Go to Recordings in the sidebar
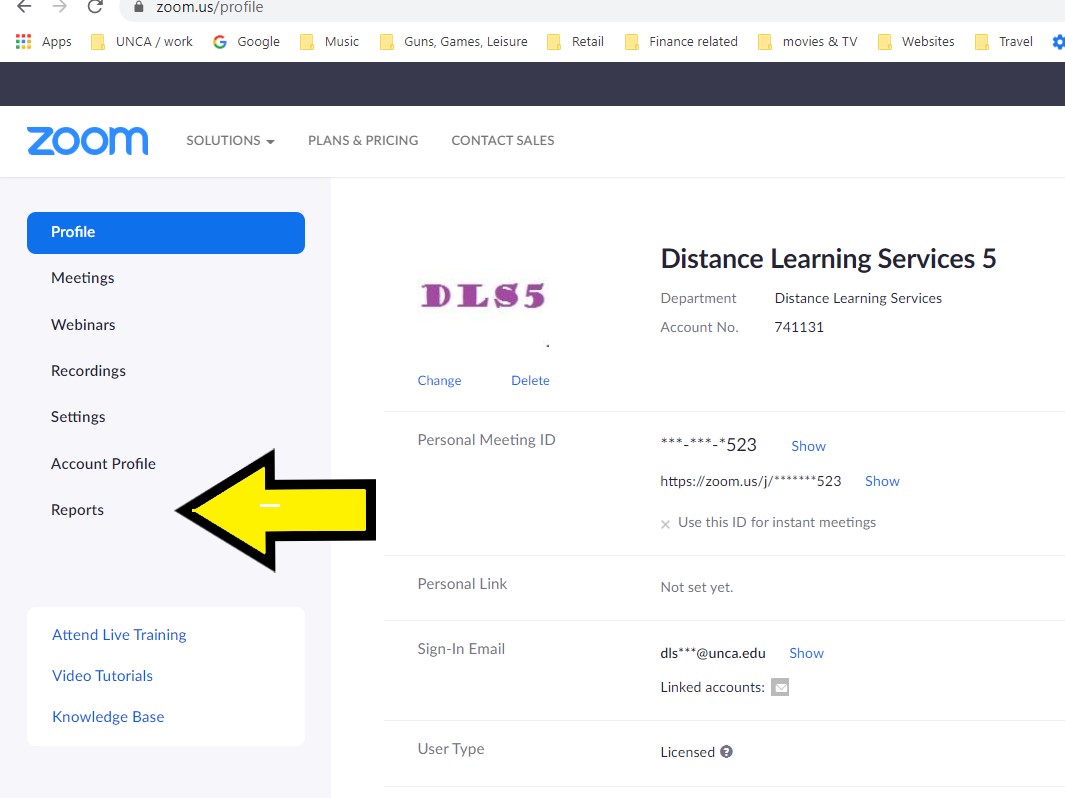Image resolution: width=1065 pixels, height=798 pixels. (x=88, y=371)
